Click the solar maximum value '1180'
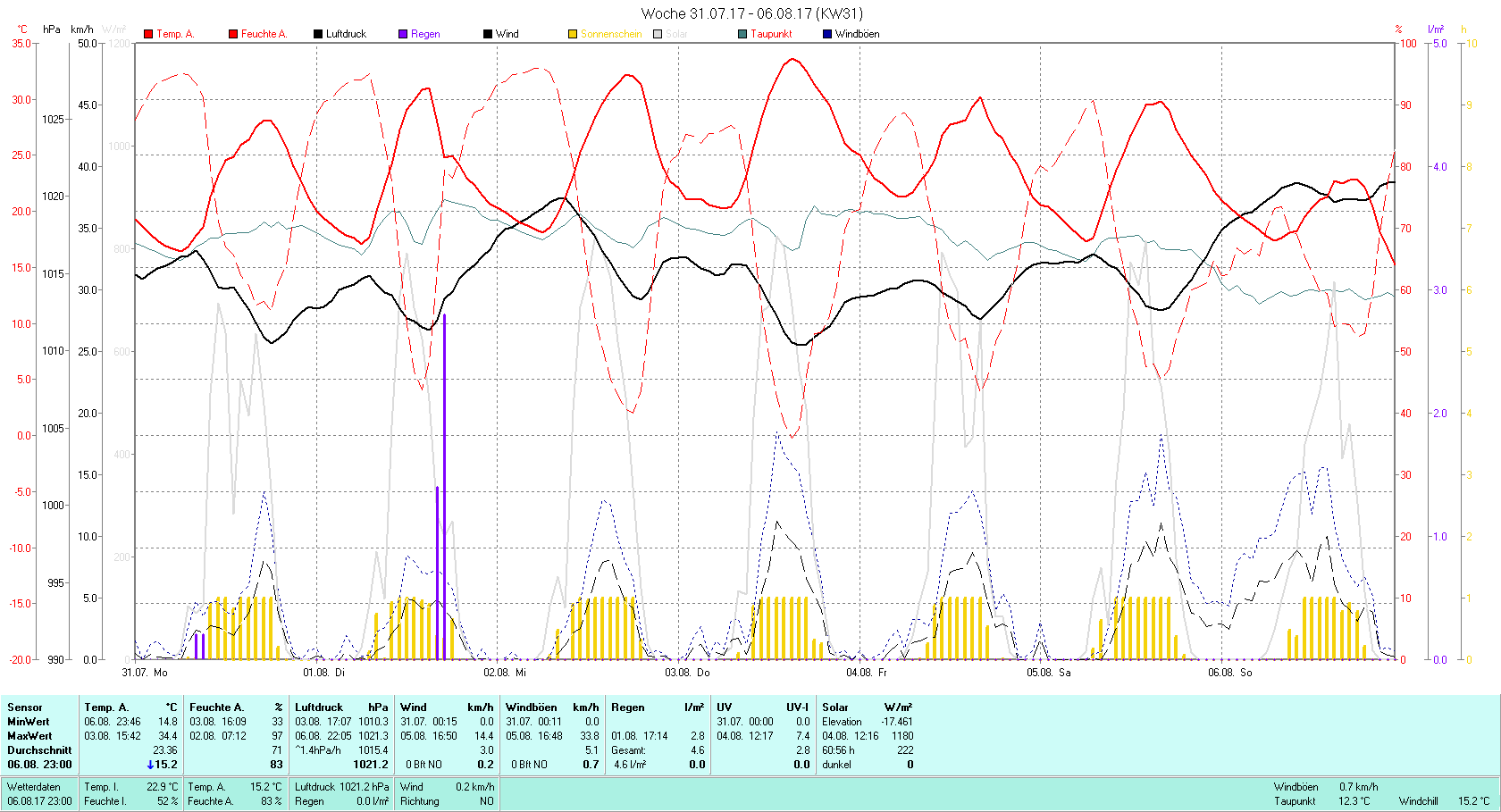 coord(902,736)
